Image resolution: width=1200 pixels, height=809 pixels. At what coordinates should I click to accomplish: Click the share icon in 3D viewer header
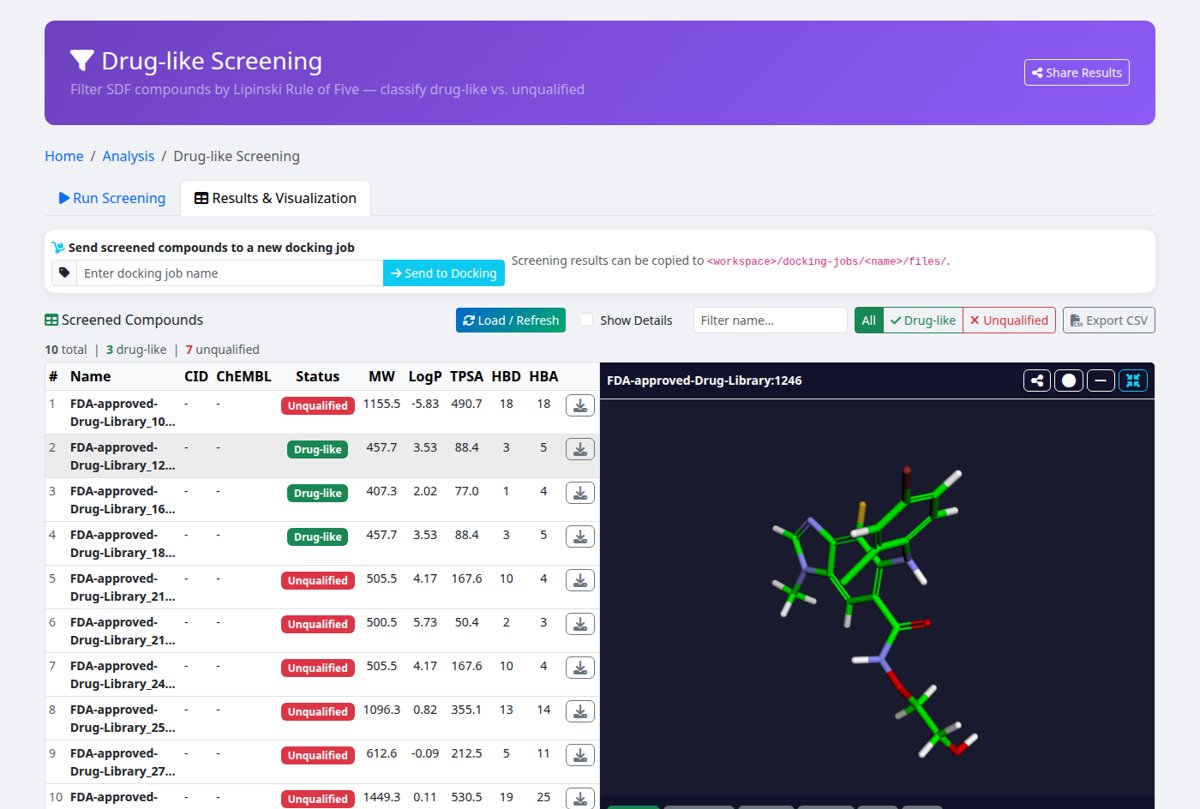pos(1037,380)
